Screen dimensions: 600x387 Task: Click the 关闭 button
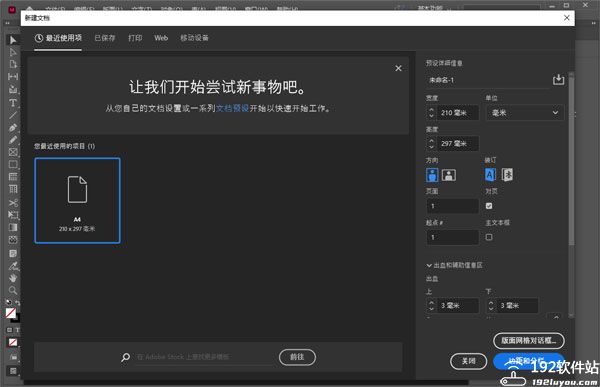(x=468, y=361)
